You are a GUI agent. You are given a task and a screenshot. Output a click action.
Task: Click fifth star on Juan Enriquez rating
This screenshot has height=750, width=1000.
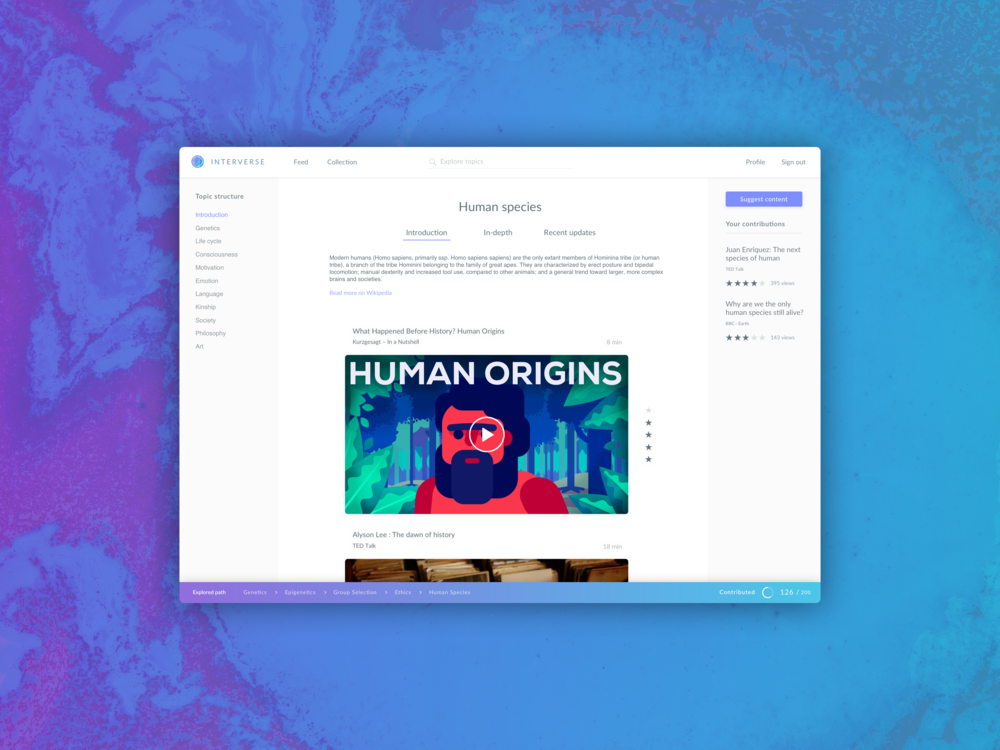click(x=762, y=283)
